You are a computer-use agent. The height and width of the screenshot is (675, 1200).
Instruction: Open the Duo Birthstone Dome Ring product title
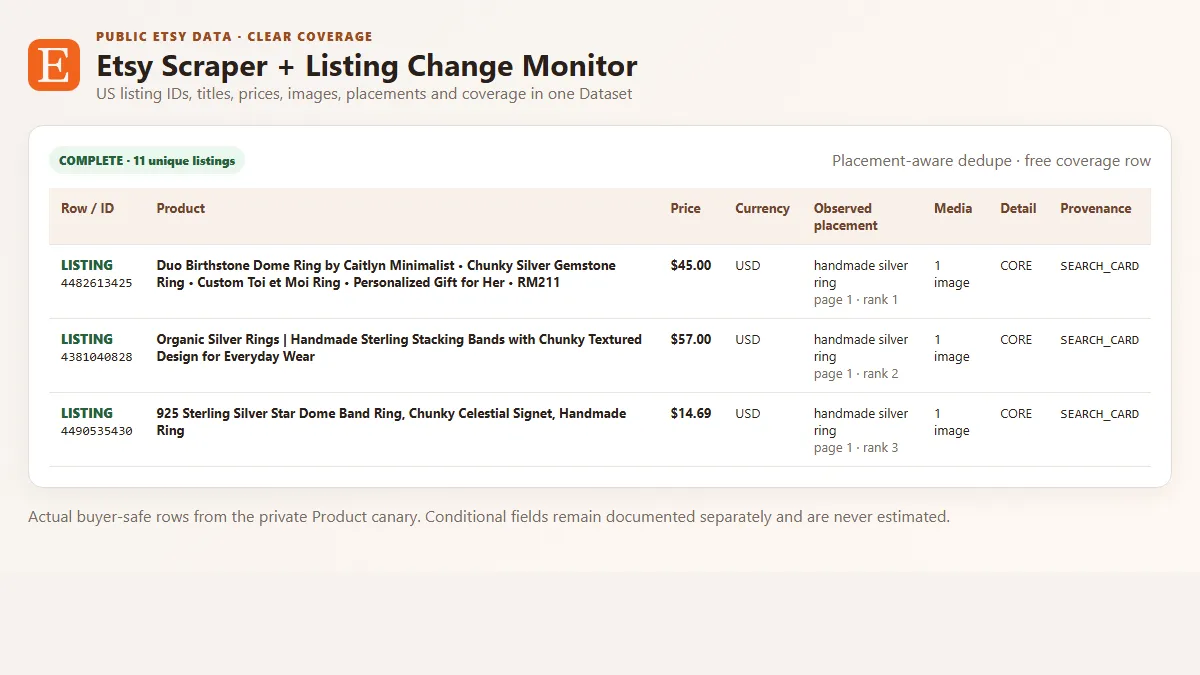[x=386, y=274]
